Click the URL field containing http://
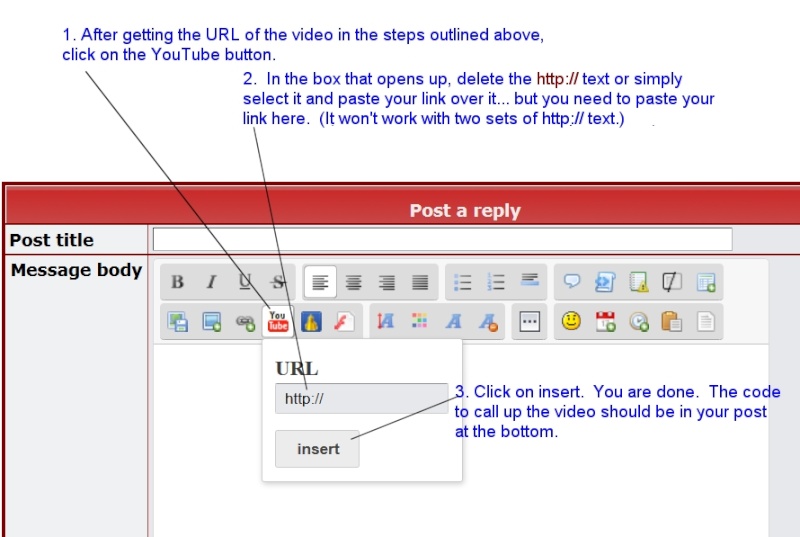Image resolution: width=800 pixels, height=537 pixels. click(362, 398)
